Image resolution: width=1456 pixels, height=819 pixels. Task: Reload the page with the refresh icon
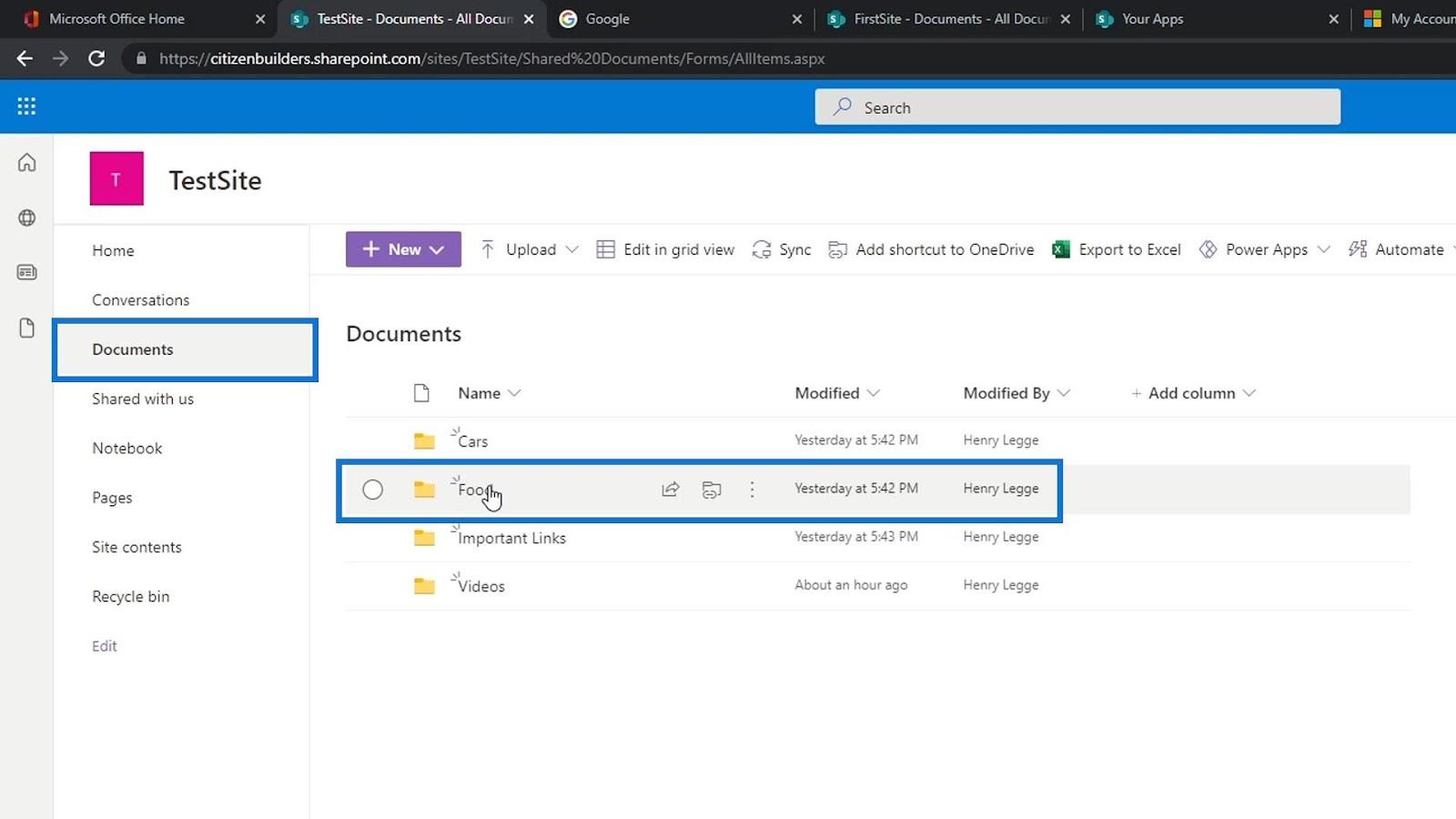[96, 58]
